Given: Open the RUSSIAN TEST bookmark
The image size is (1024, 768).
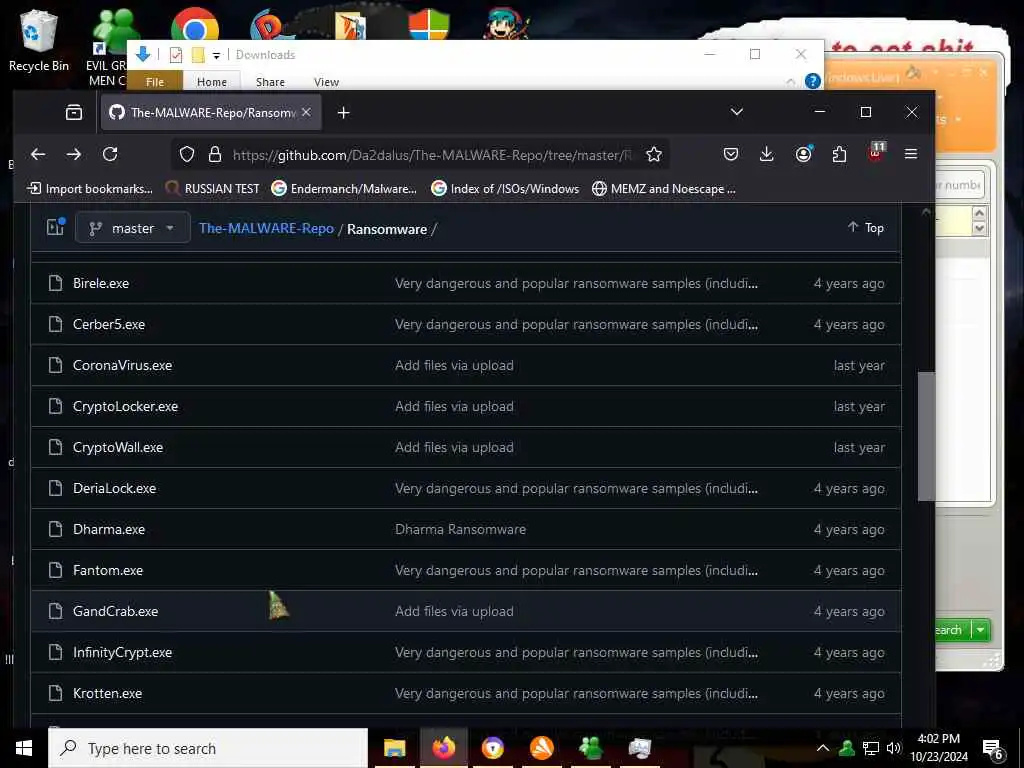Looking at the screenshot, I should point(212,189).
